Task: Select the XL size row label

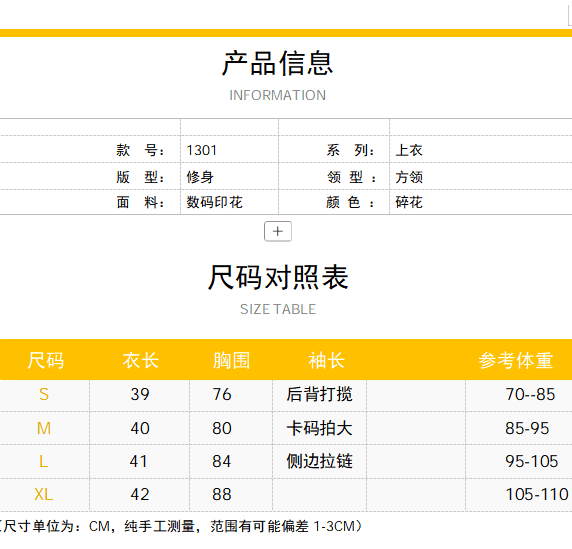Action: [x=44, y=495]
